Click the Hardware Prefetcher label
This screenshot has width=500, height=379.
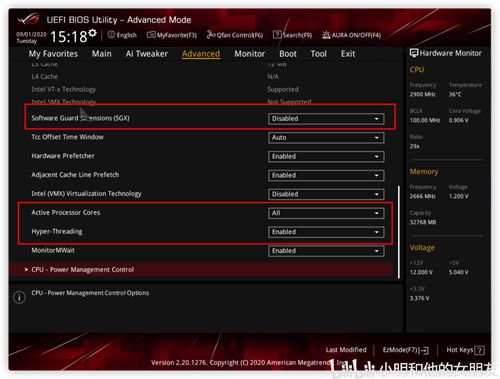click(63, 156)
